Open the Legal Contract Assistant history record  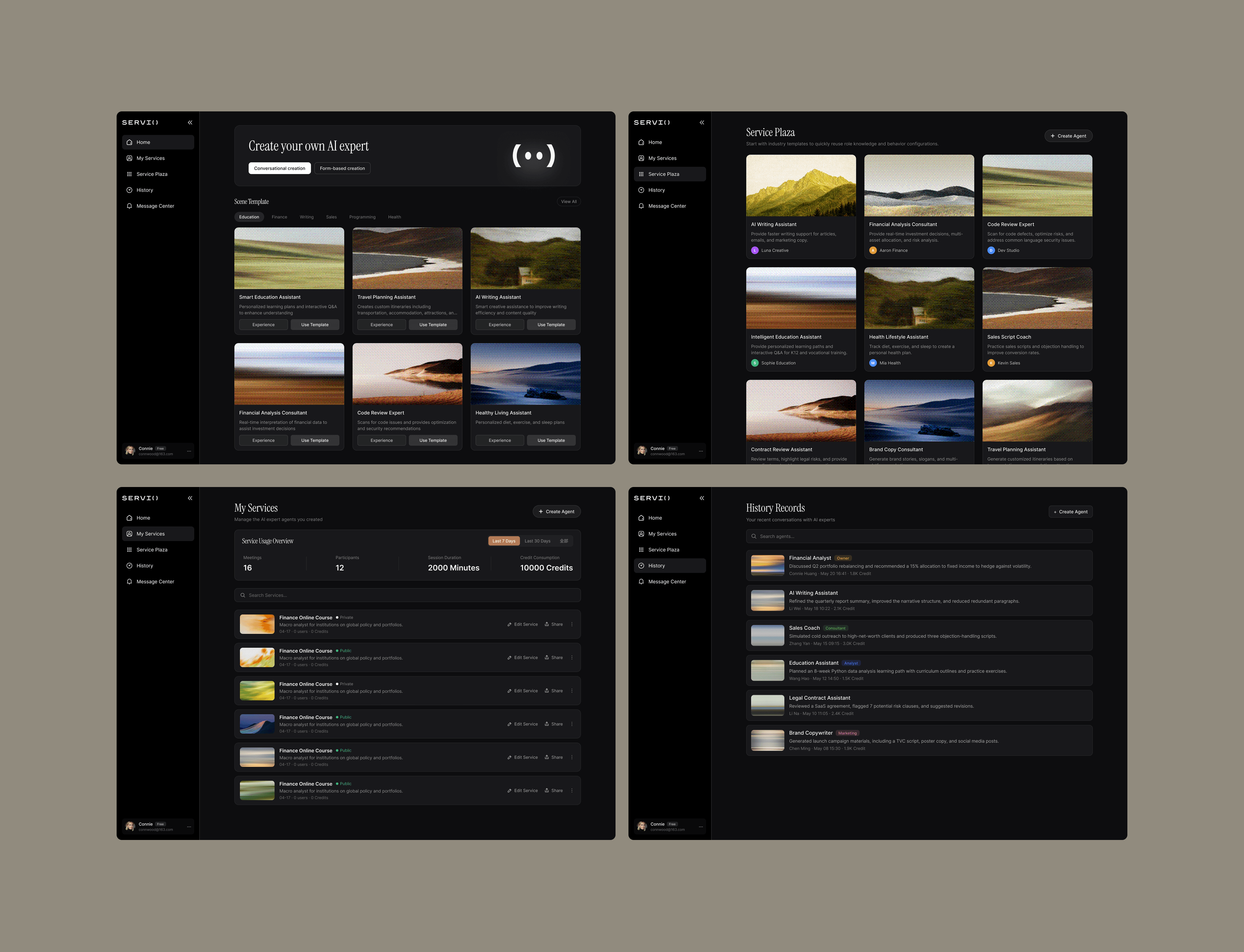pos(919,706)
